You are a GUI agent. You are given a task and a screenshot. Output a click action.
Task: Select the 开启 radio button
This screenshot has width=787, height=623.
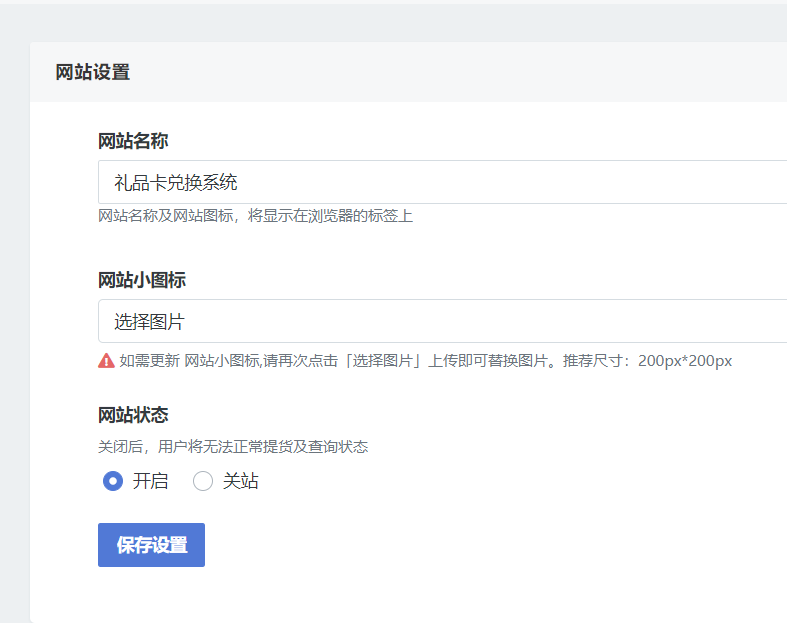coord(113,481)
